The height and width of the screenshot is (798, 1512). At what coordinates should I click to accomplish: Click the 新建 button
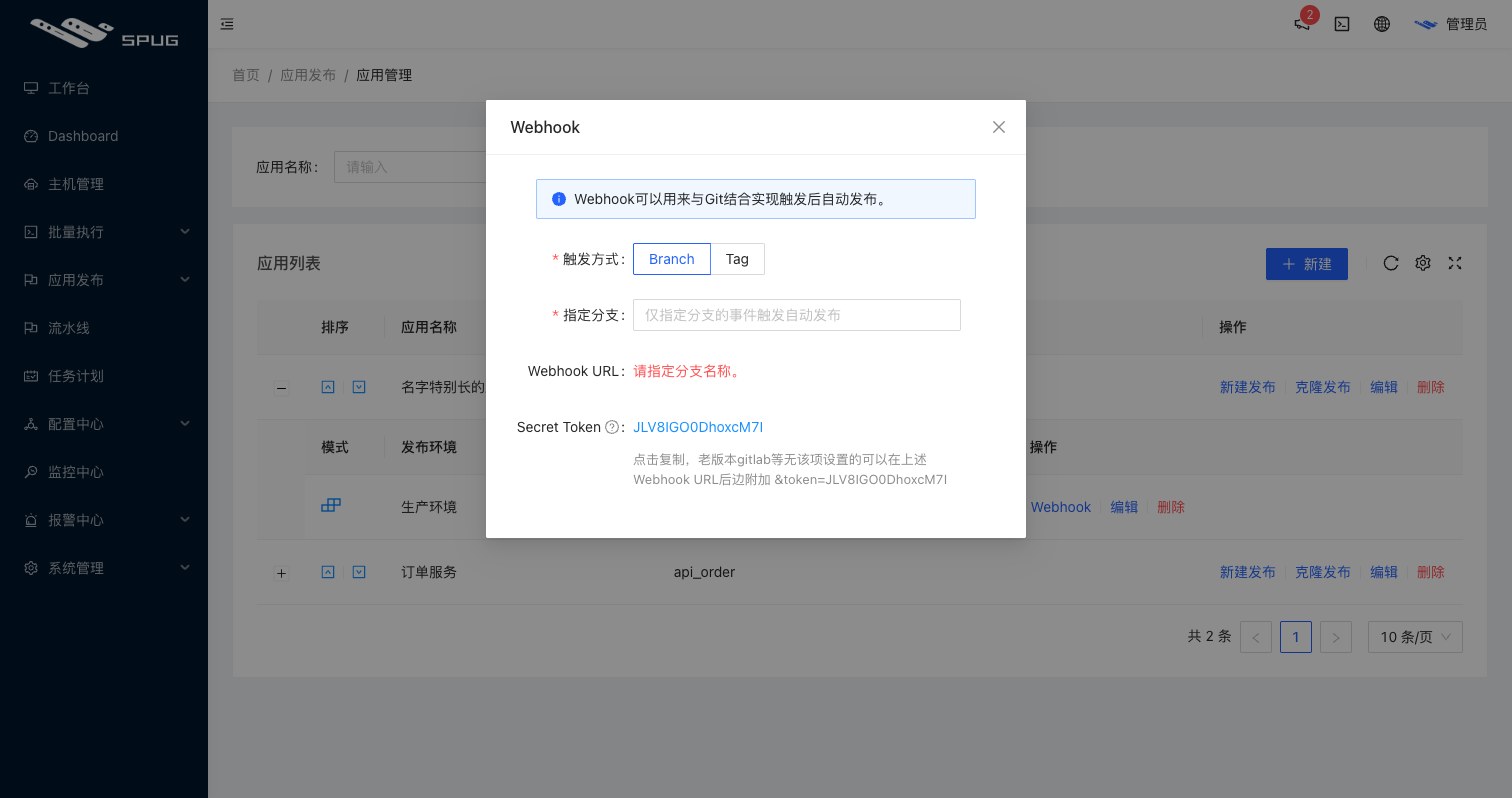[1307, 264]
